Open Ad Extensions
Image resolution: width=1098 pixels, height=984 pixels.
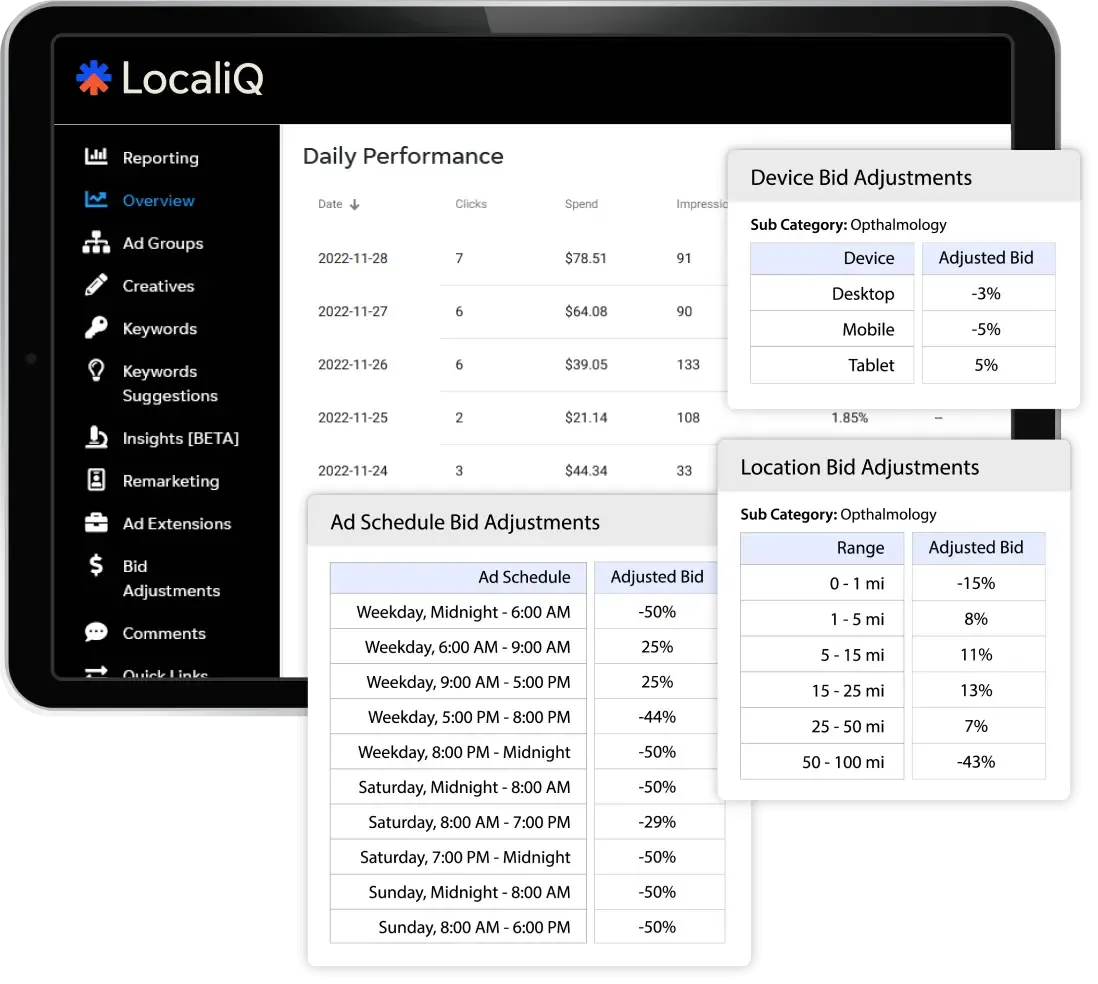pyautogui.click(x=176, y=524)
